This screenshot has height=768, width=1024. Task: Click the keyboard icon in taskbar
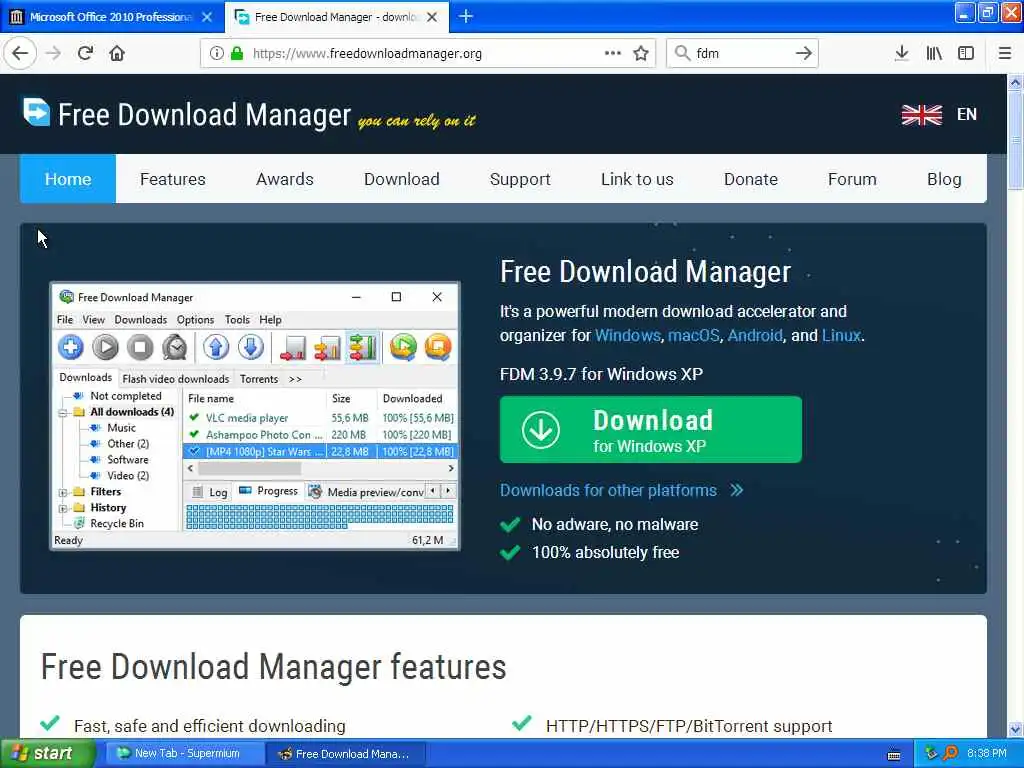894,755
